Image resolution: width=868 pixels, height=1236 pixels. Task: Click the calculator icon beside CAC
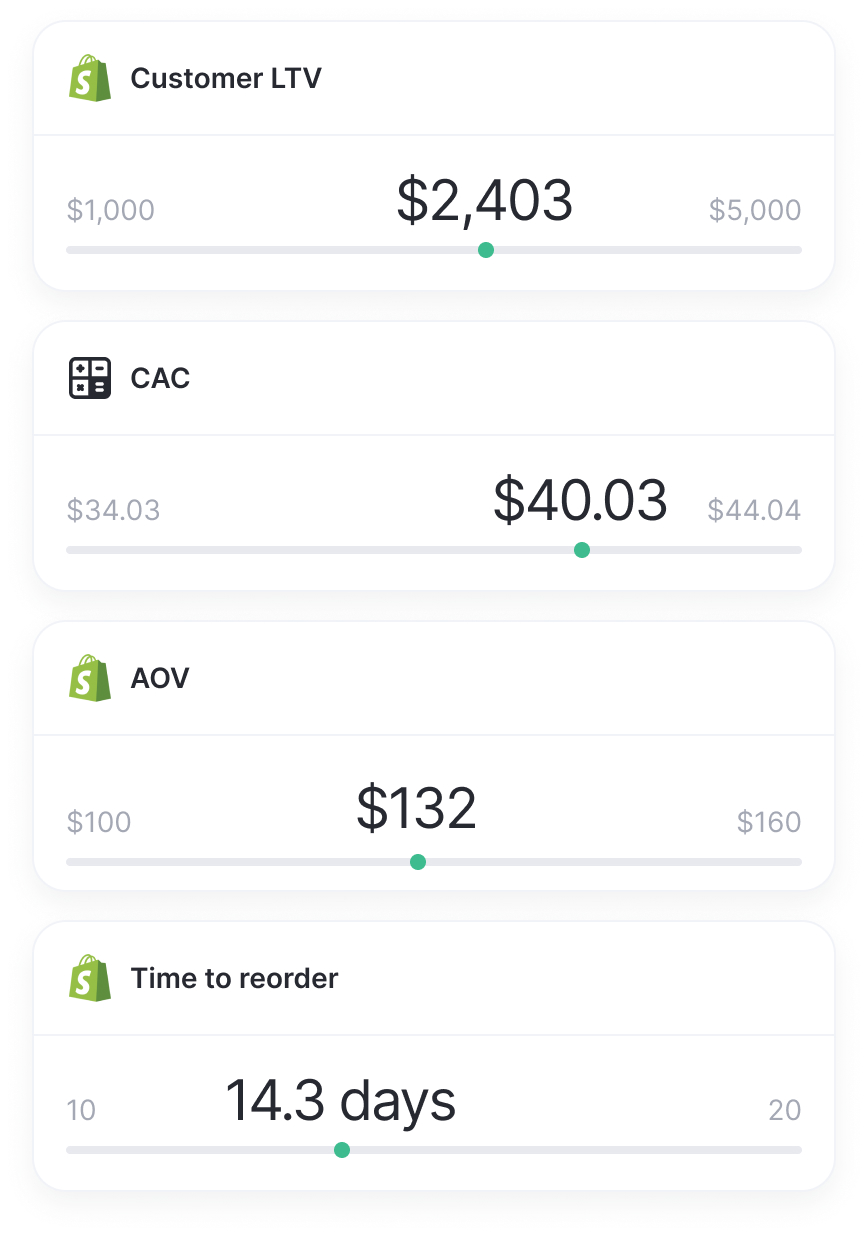tap(90, 378)
